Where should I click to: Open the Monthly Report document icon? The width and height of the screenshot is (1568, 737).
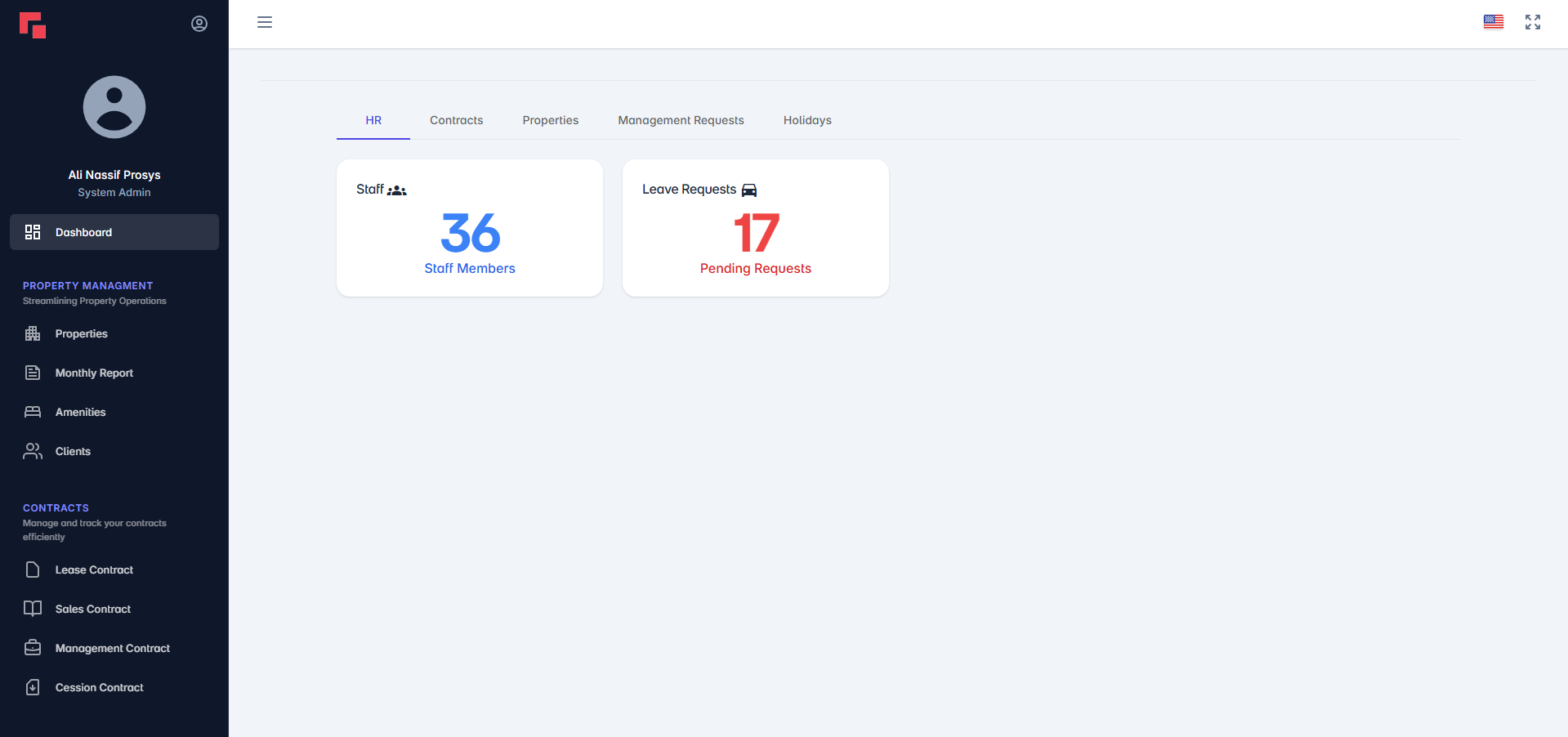click(33, 373)
